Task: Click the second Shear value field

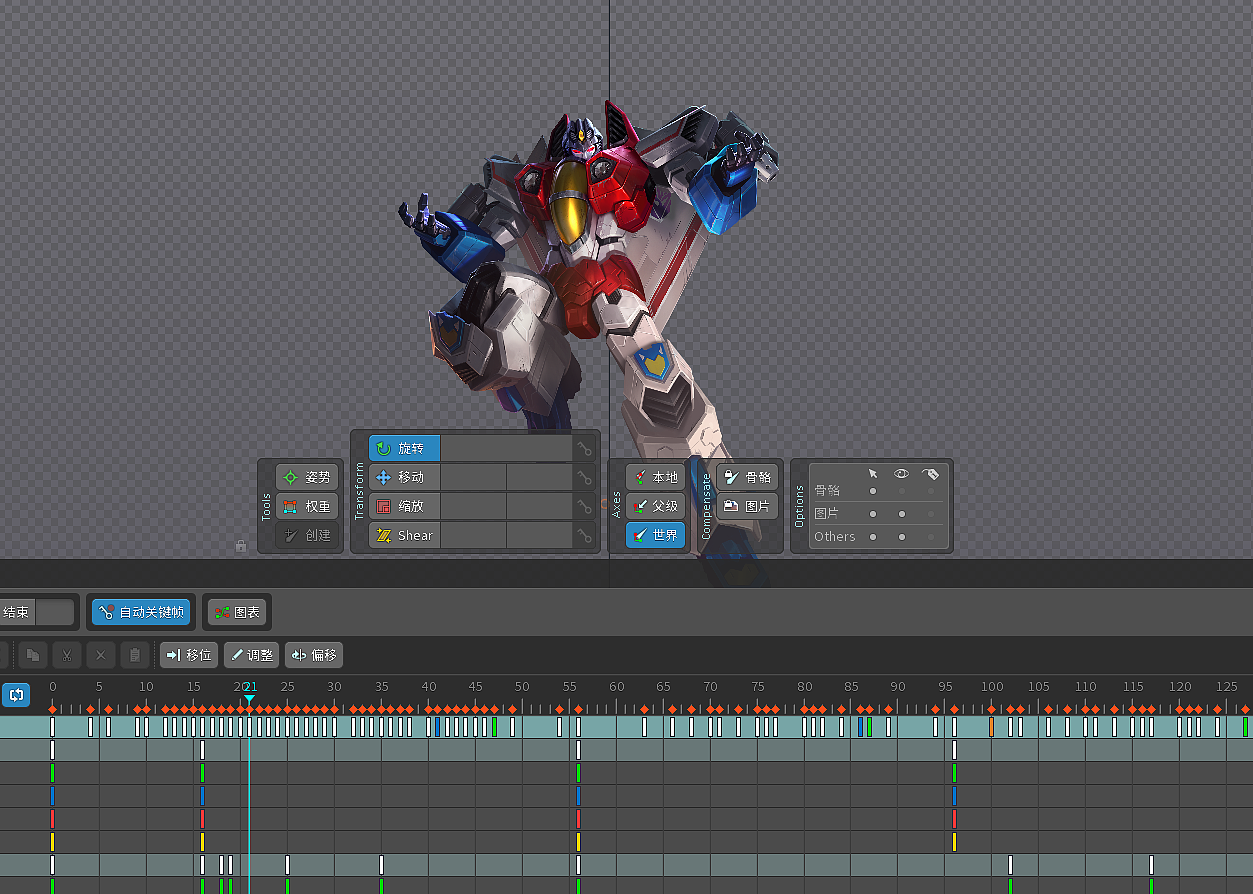Action: click(539, 535)
